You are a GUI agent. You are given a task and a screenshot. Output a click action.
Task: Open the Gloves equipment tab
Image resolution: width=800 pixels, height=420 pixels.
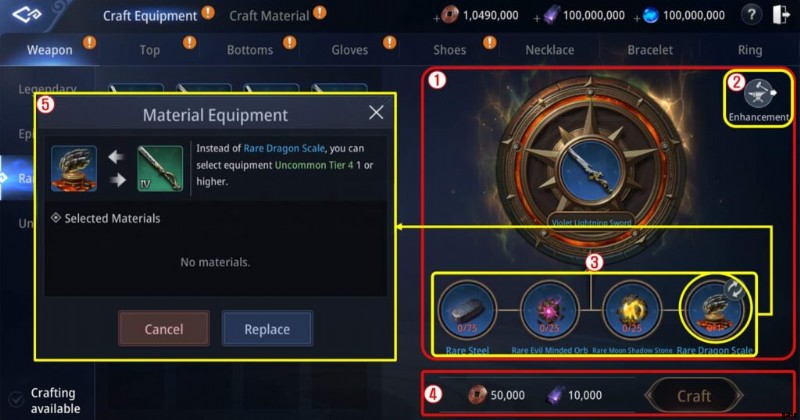349,50
